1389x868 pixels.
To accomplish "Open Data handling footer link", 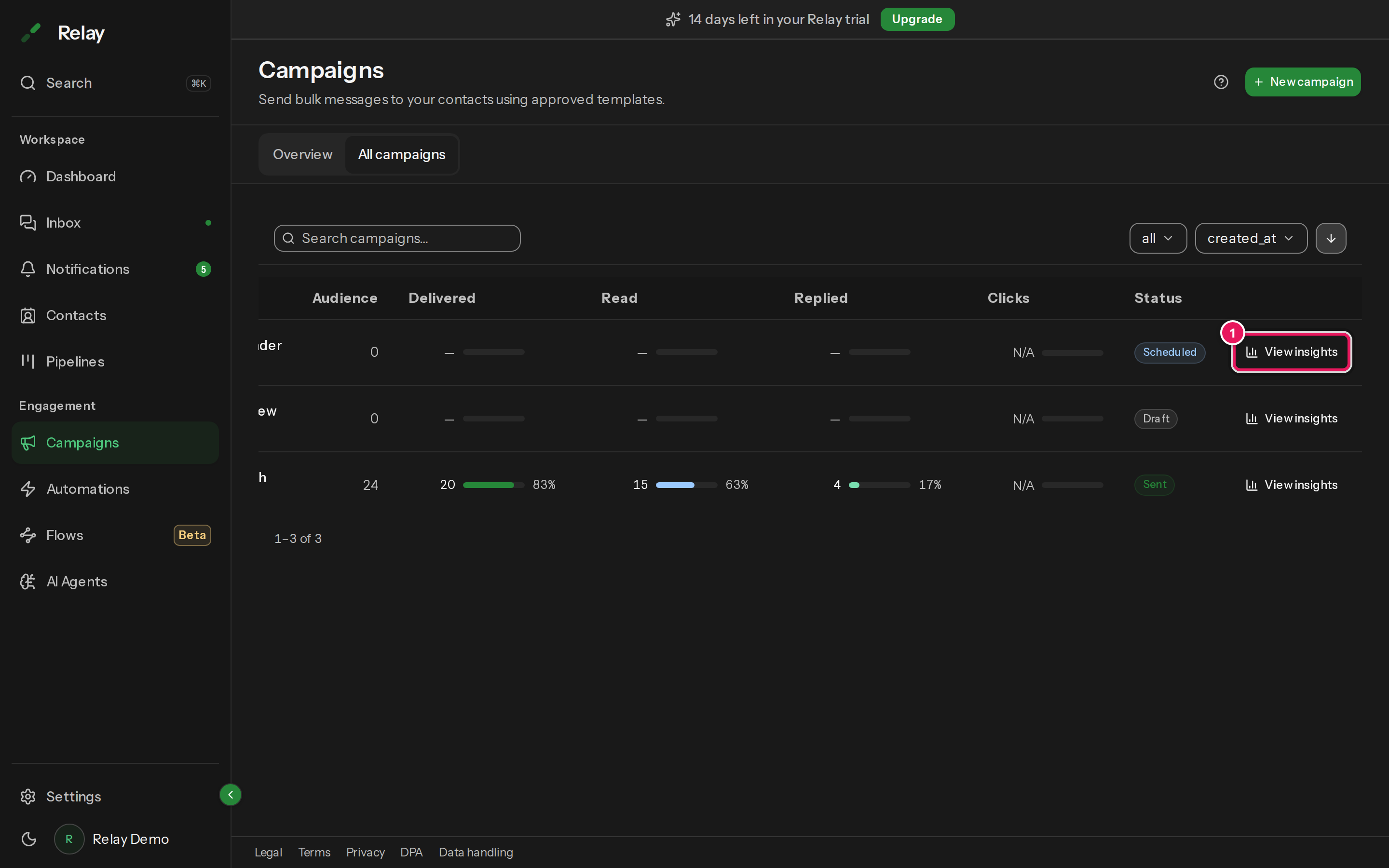I will [x=476, y=853].
